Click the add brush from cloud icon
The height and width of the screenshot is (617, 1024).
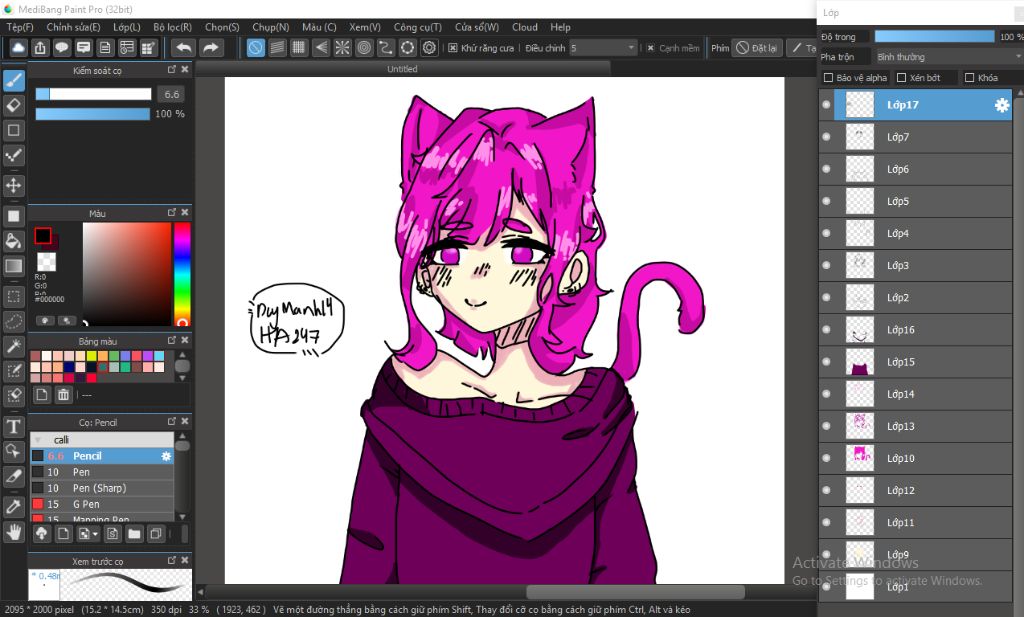point(41,534)
